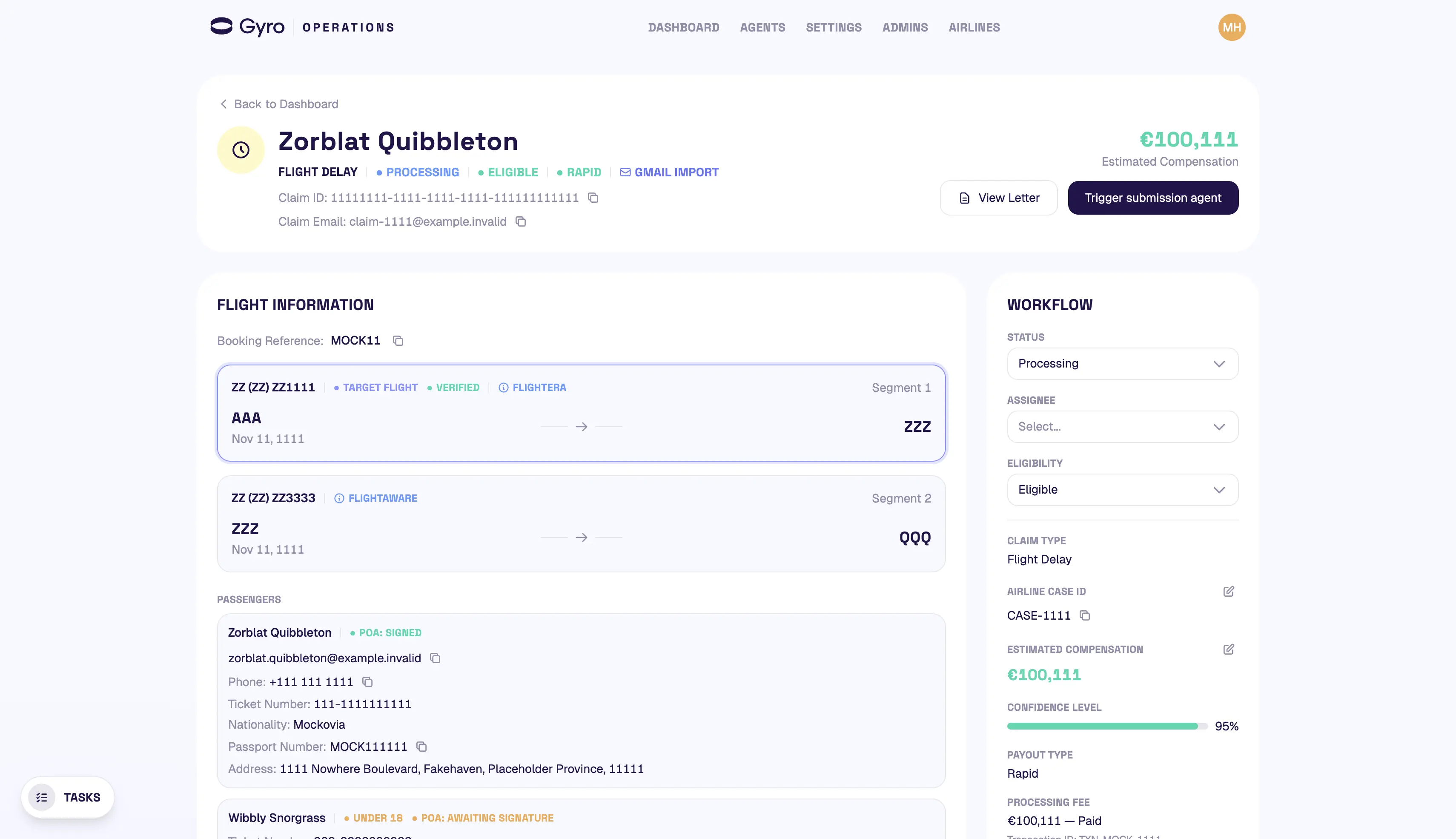Click the Wibbly Snorgrass passenger name
This screenshot has width=1456, height=839.
(276, 818)
